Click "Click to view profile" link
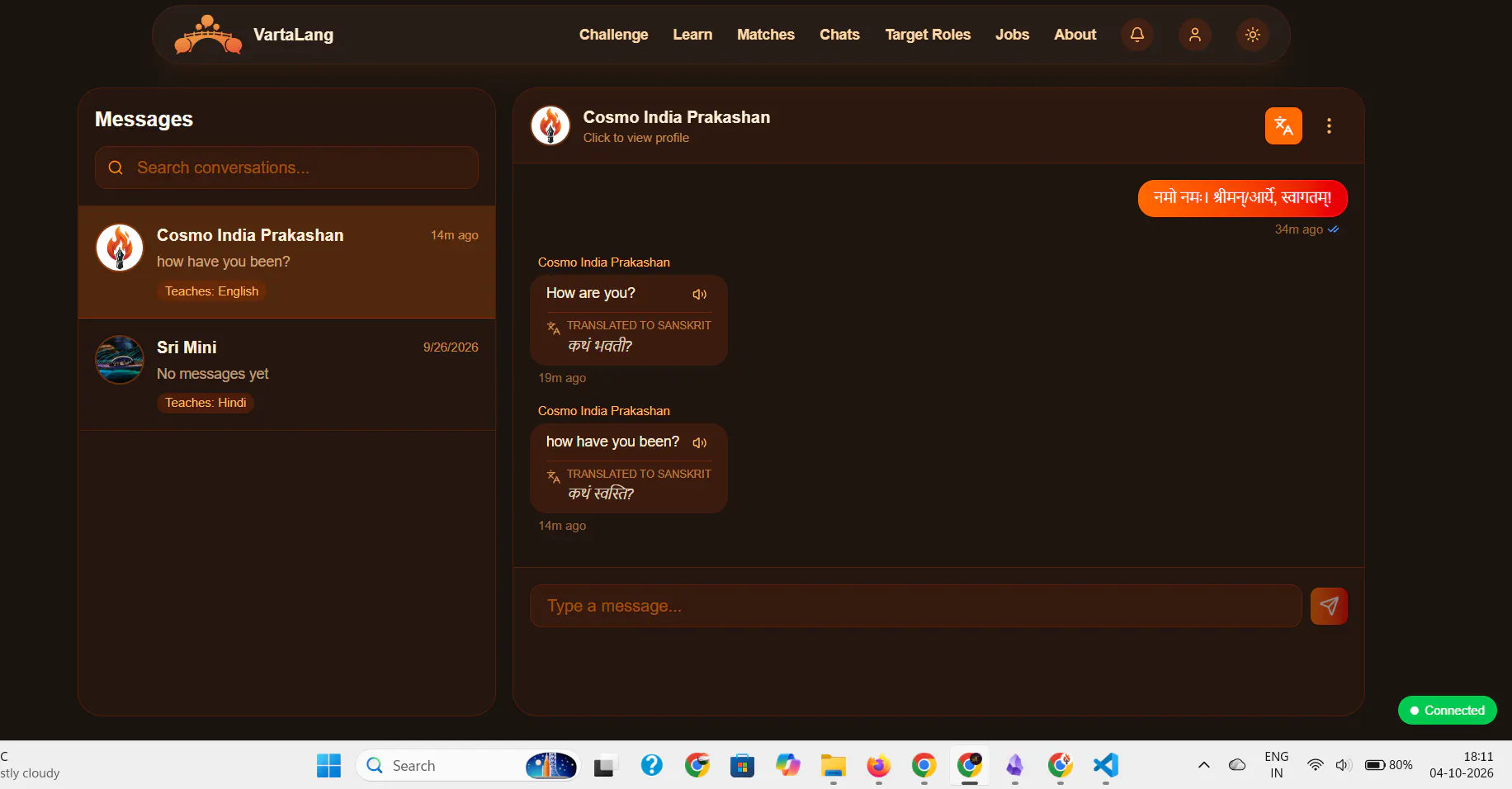Image resolution: width=1512 pixels, height=789 pixels. pyautogui.click(x=636, y=138)
